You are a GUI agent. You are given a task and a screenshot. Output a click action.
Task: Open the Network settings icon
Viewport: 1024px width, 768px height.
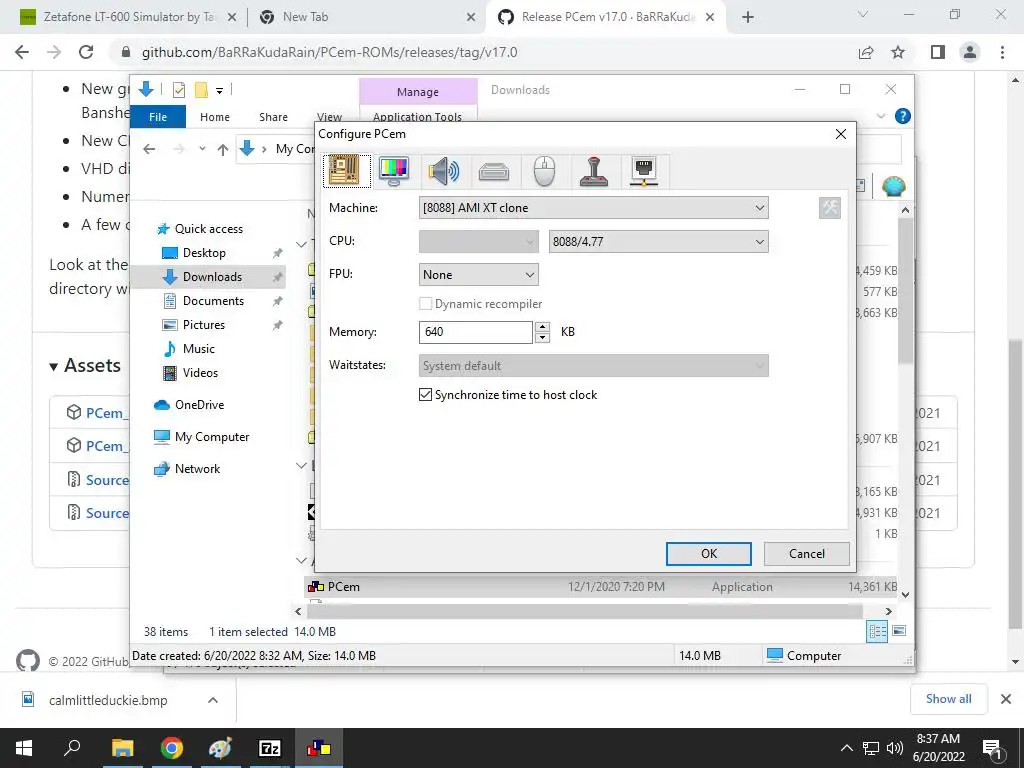(x=644, y=171)
